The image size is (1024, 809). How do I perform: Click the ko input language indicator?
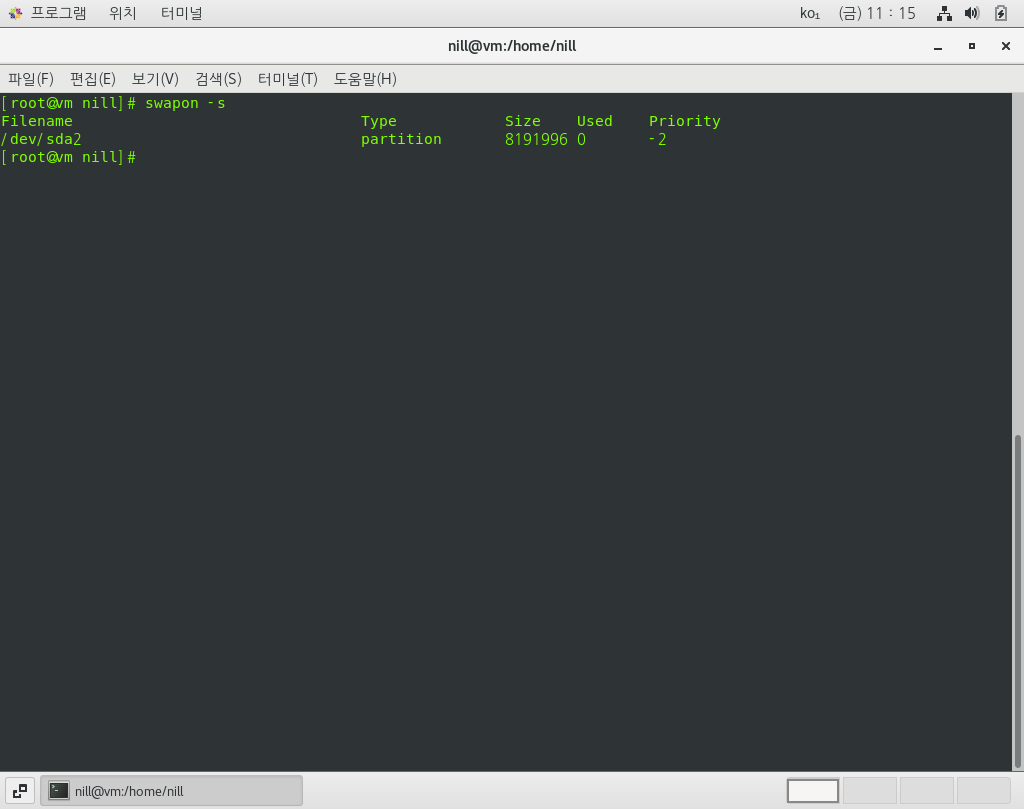[x=810, y=13]
